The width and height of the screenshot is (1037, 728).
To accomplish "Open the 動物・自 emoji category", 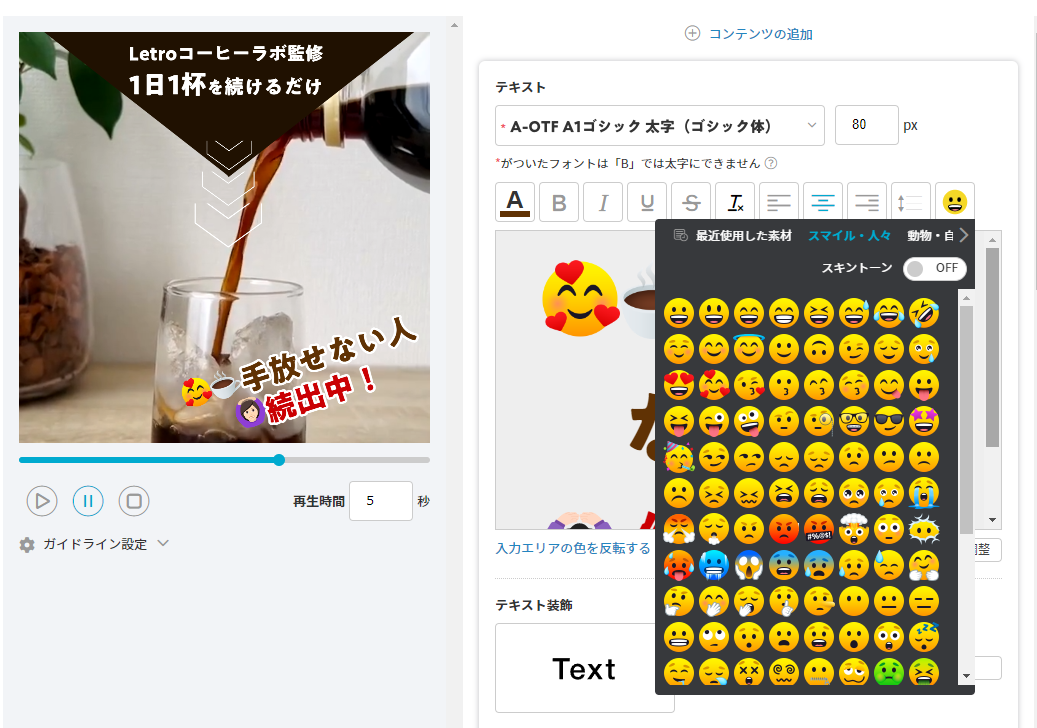I will (930, 235).
